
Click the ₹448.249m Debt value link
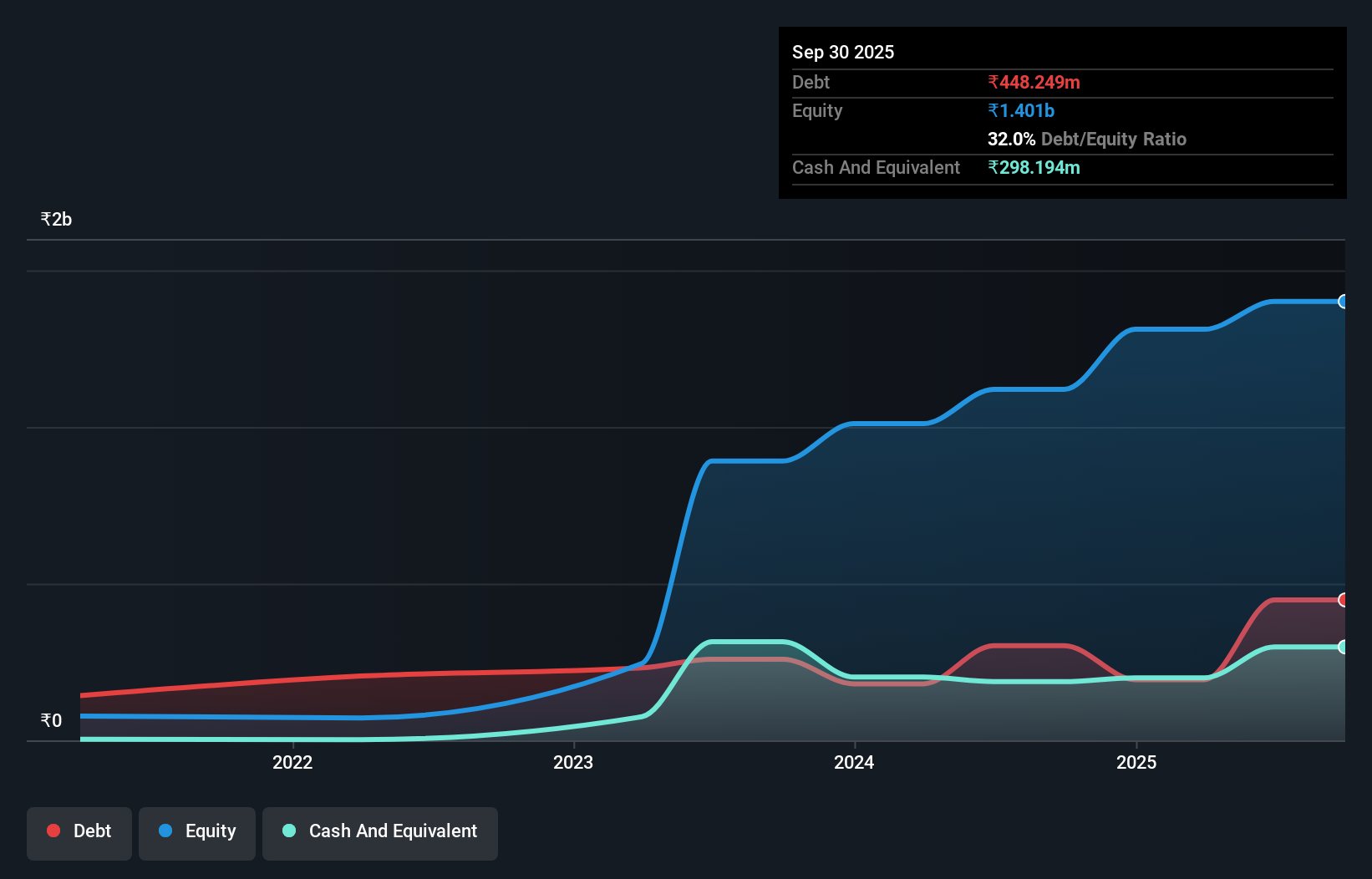tap(1034, 82)
